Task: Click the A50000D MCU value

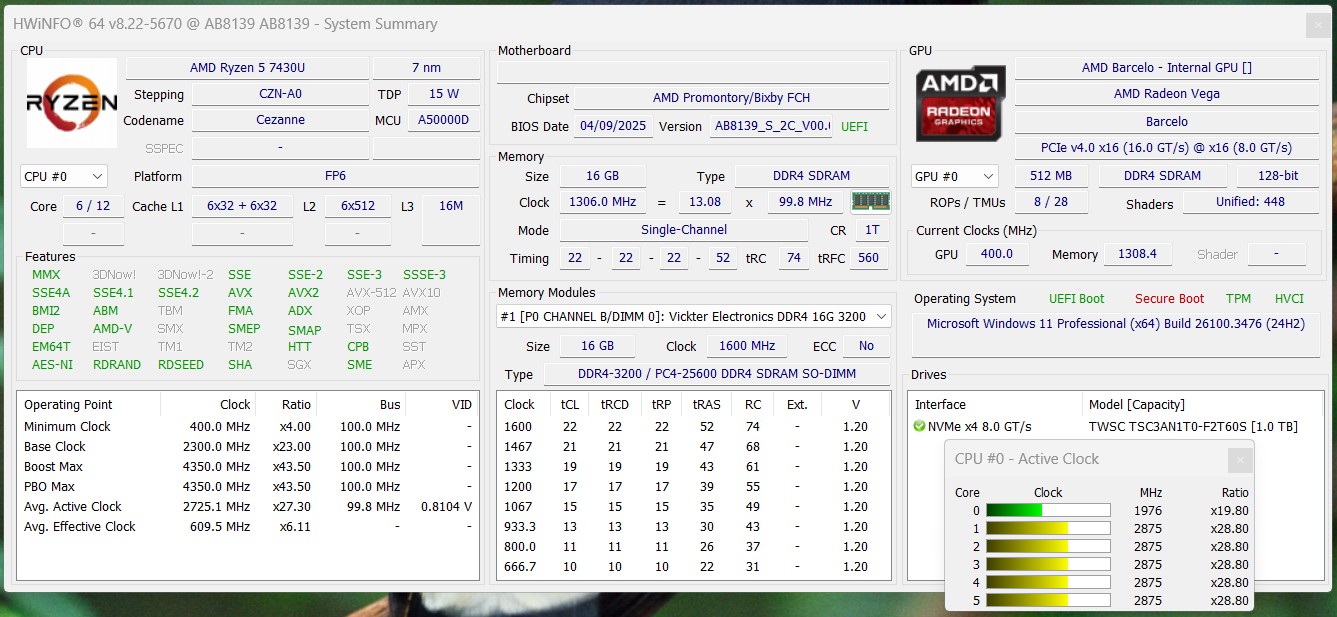Action: (x=443, y=120)
